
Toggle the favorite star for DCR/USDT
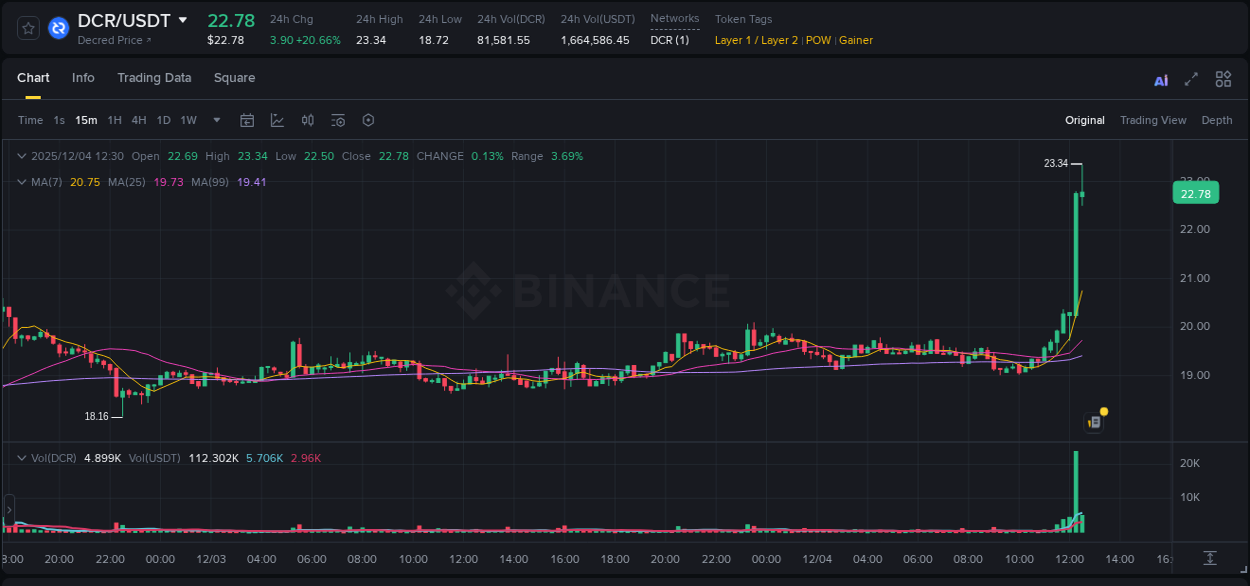27,28
